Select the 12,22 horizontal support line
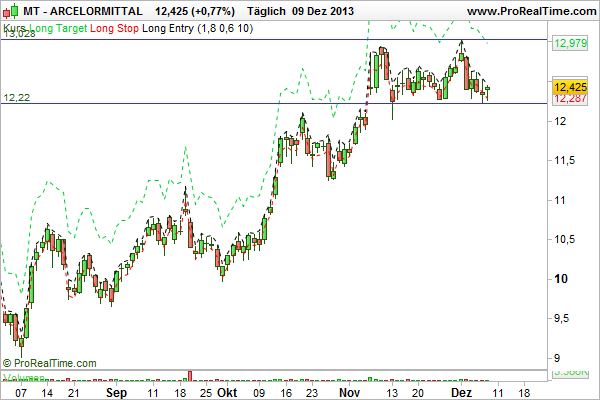The height and width of the screenshot is (400, 600). coord(274,103)
